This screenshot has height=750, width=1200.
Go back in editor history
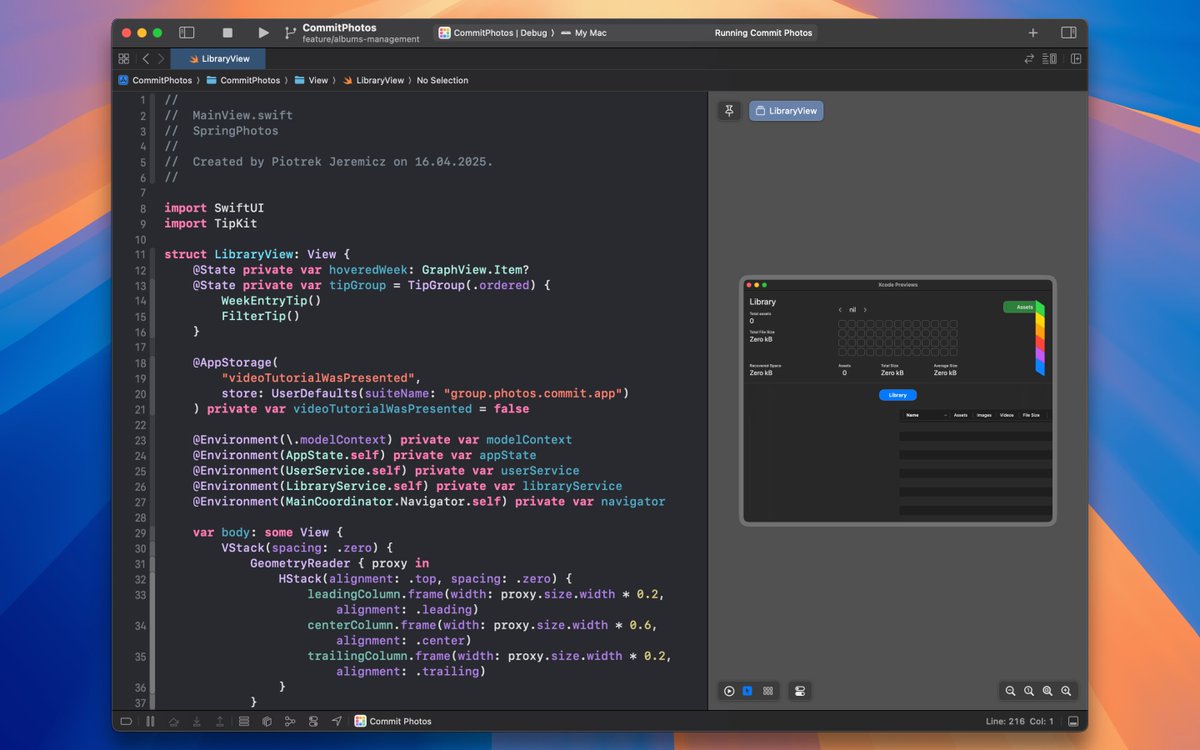click(145, 59)
